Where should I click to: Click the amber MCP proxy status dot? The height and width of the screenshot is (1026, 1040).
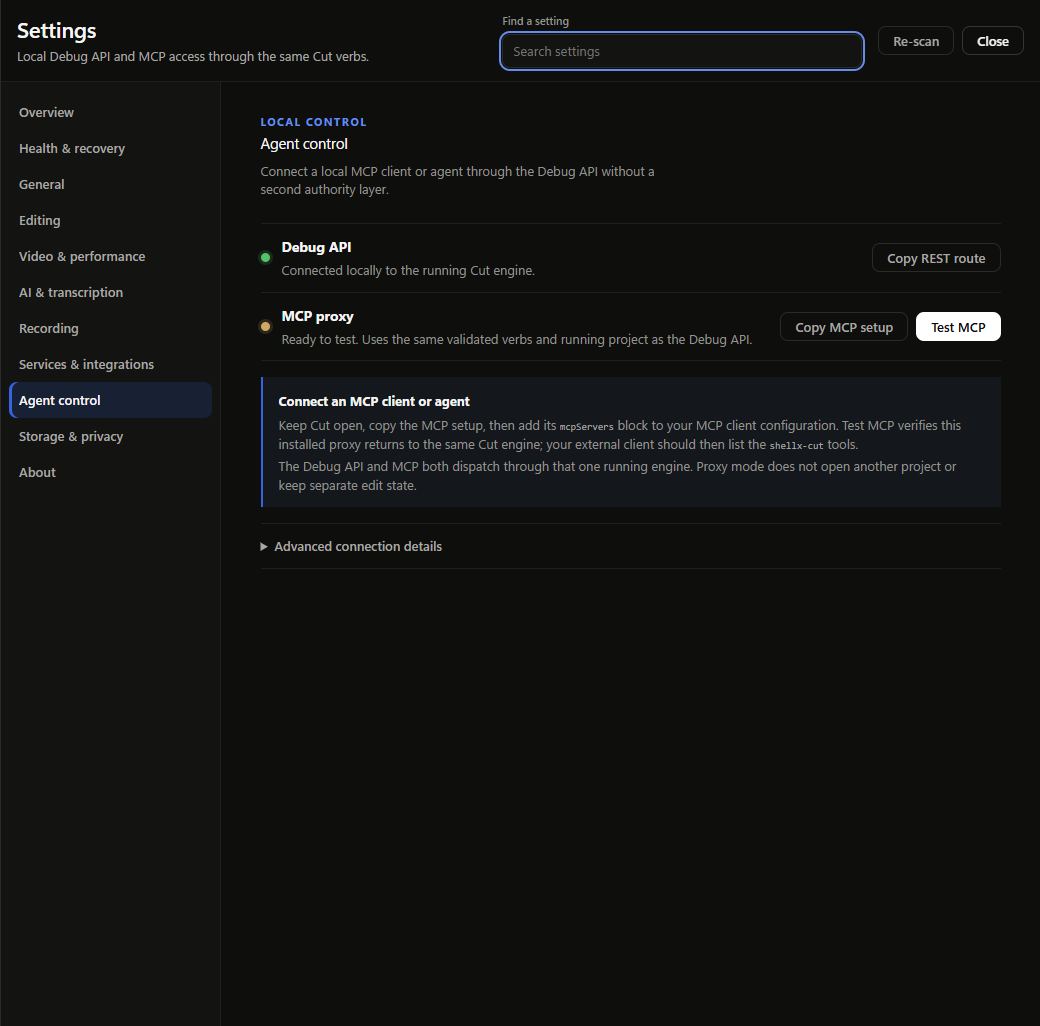click(x=265, y=326)
